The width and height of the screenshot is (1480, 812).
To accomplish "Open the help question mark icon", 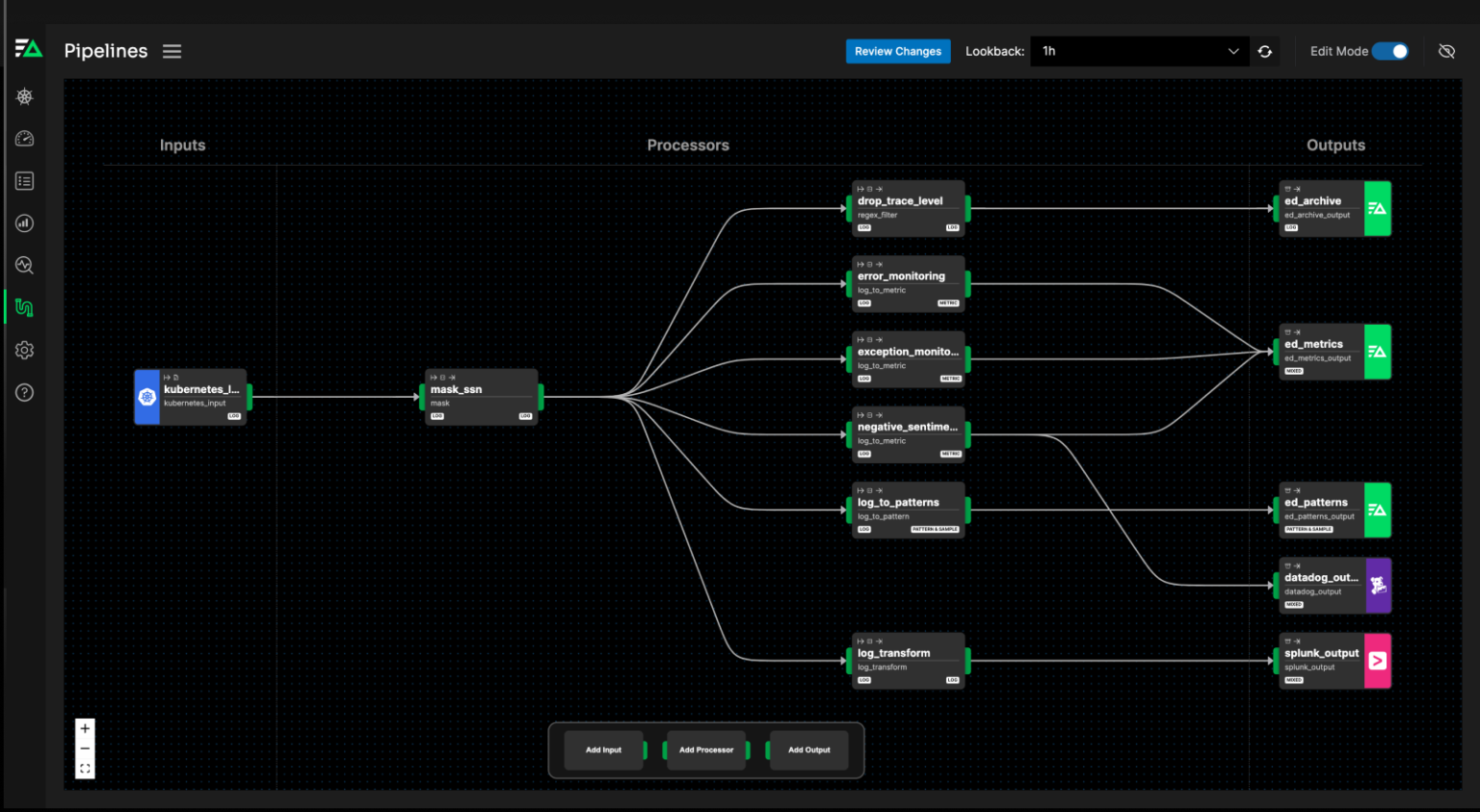I will click(x=25, y=393).
